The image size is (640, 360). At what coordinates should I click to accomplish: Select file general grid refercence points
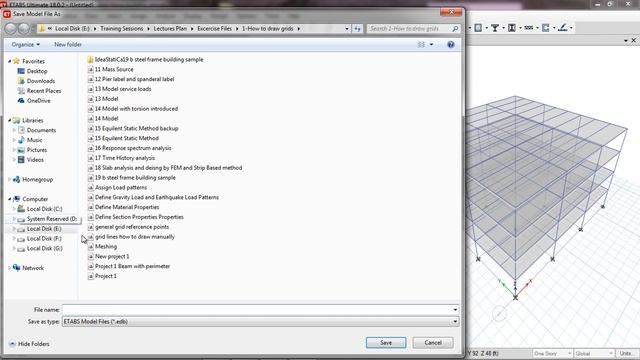tap(128, 227)
